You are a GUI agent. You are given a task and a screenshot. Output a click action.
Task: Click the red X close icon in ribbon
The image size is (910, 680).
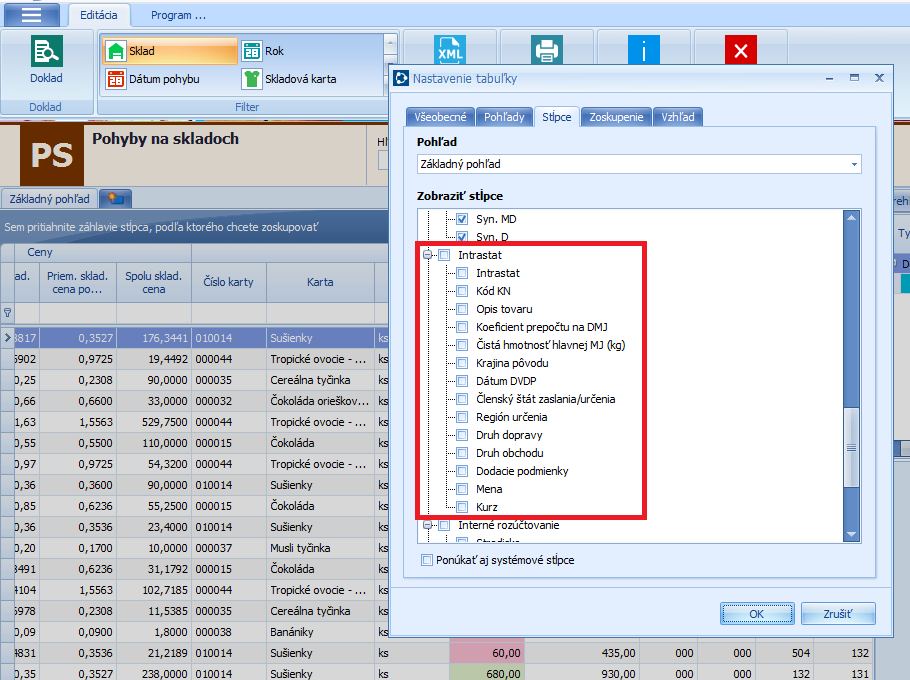(x=741, y=50)
